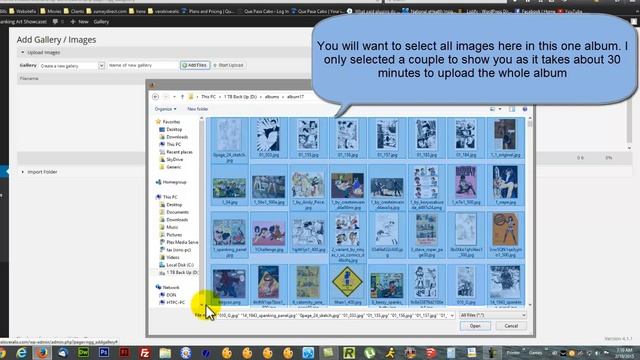
Task: Click 'This PC' in the address breadcrumb
Action: pyautogui.click(x=208, y=97)
